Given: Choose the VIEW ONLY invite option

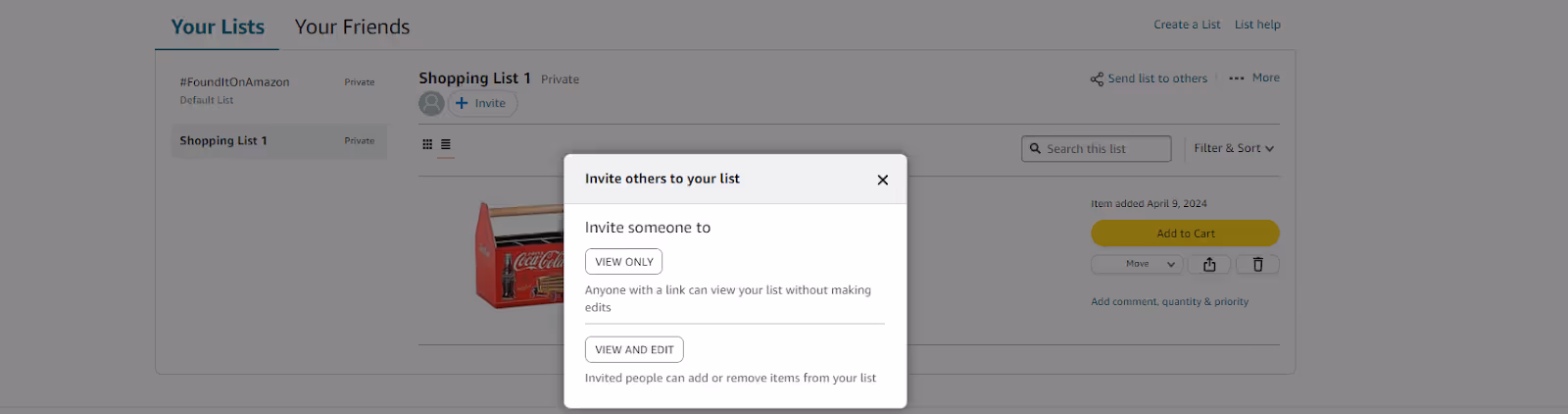Looking at the screenshot, I should (624, 262).
